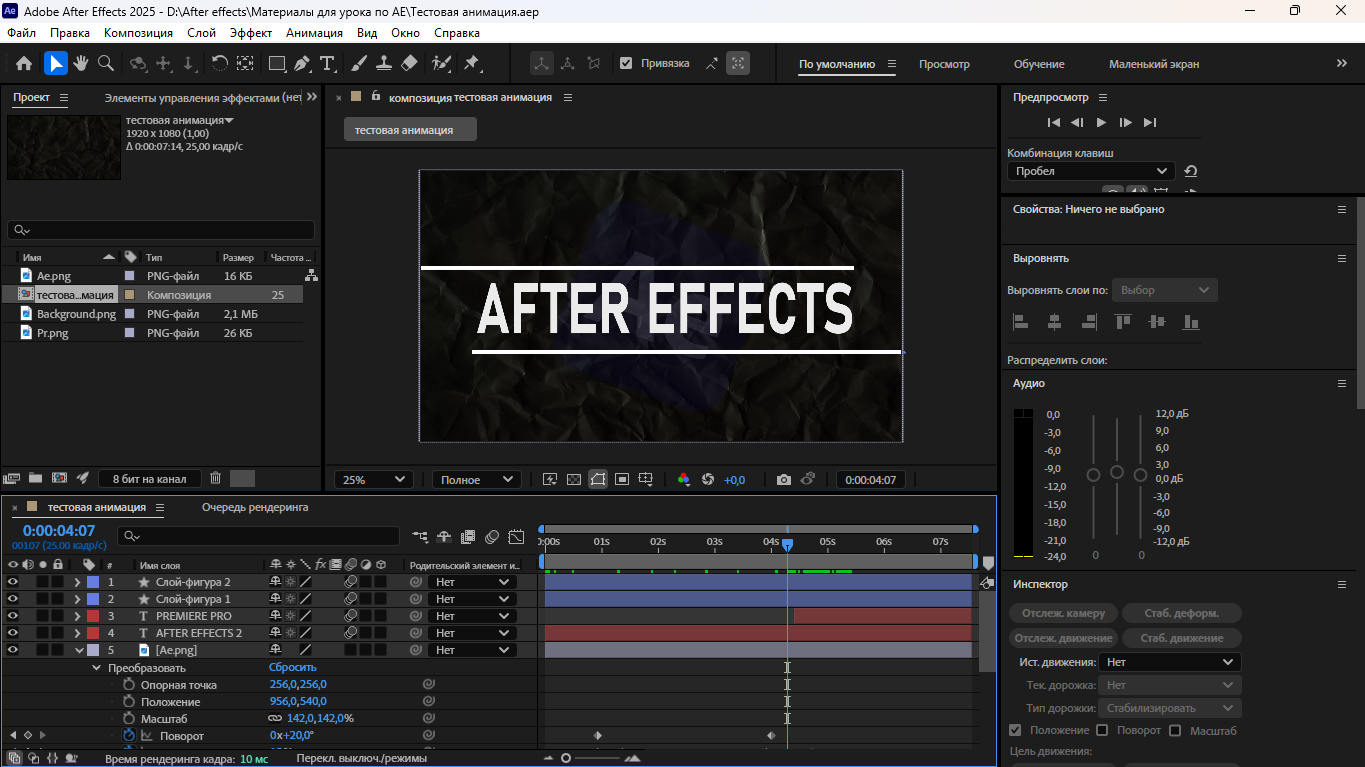Click the delete trash icon in Project panel

tap(215, 478)
